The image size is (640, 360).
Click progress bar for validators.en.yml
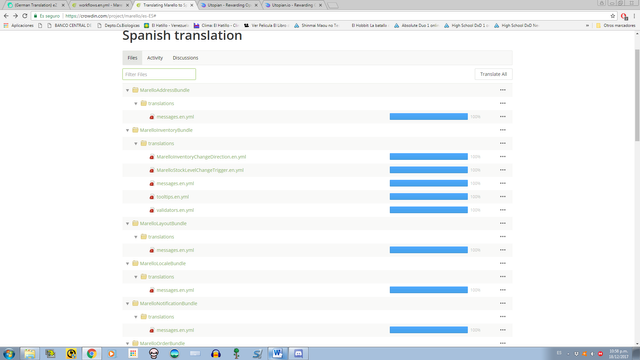click(429, 210)
